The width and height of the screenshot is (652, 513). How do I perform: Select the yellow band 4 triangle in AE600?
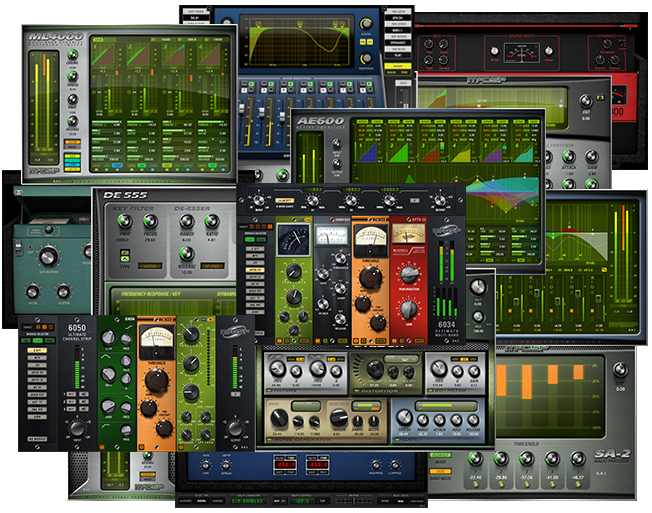[x=461, y=153]
